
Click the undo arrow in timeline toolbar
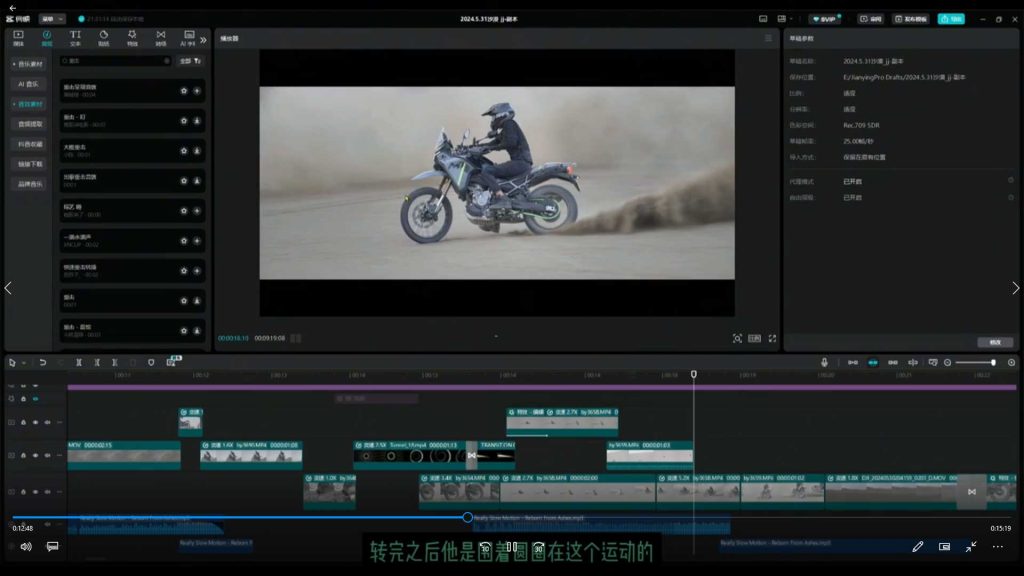pos(43,362)
